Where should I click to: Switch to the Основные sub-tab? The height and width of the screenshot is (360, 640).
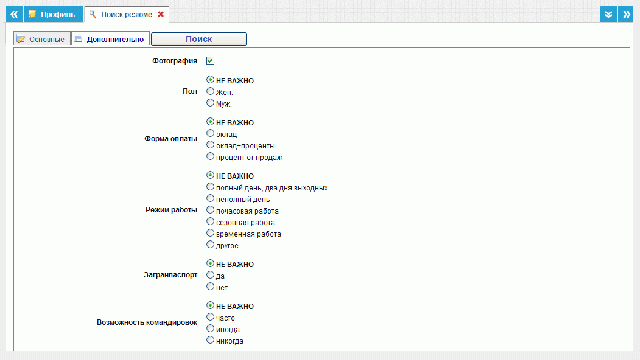click(42, 39)
